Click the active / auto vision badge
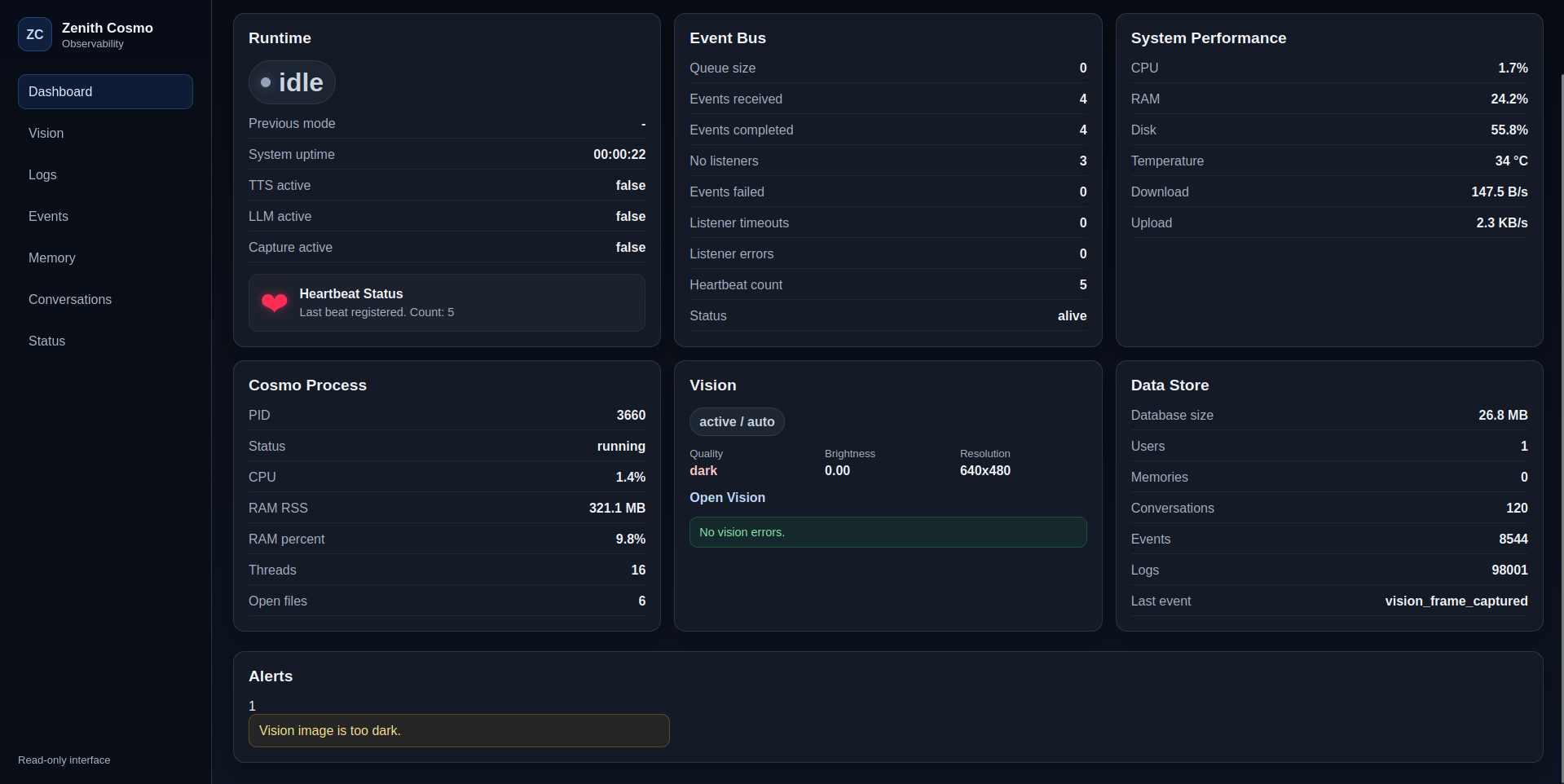This screenshot has width=1564, height=784. pos(737,421)
